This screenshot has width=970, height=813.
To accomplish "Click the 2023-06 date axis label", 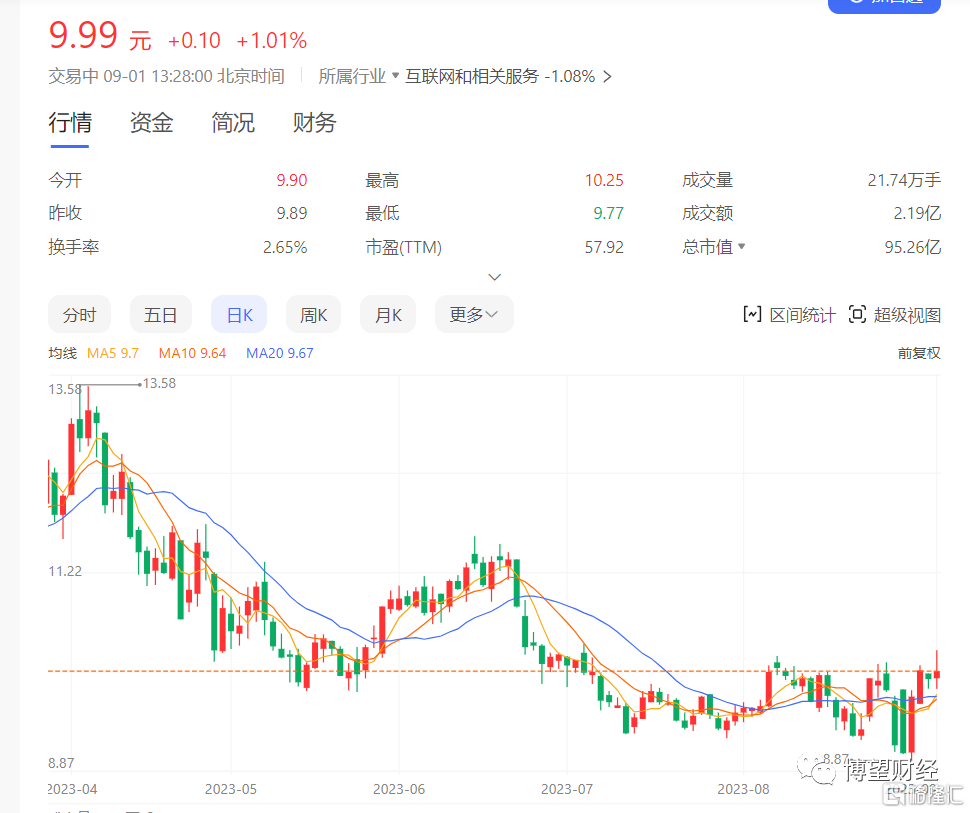I will click(399, 789).
